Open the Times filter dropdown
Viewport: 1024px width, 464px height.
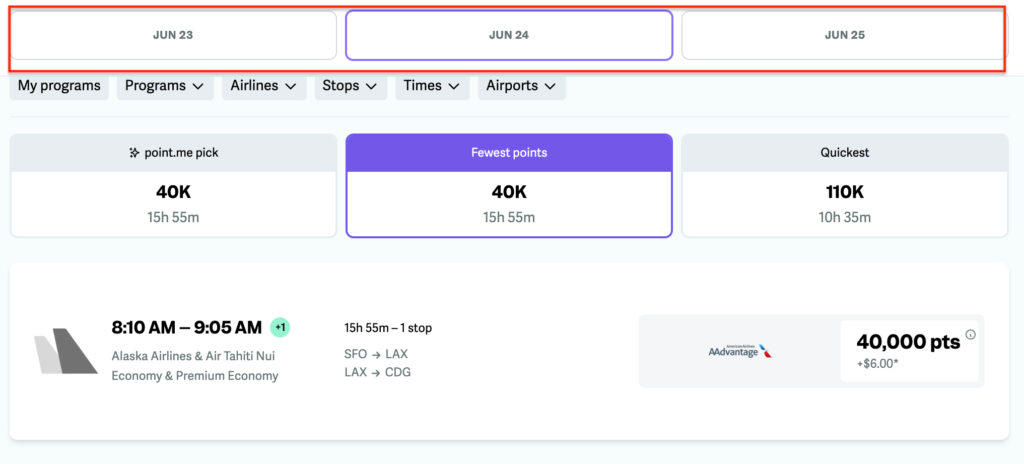tap(432, 86)
